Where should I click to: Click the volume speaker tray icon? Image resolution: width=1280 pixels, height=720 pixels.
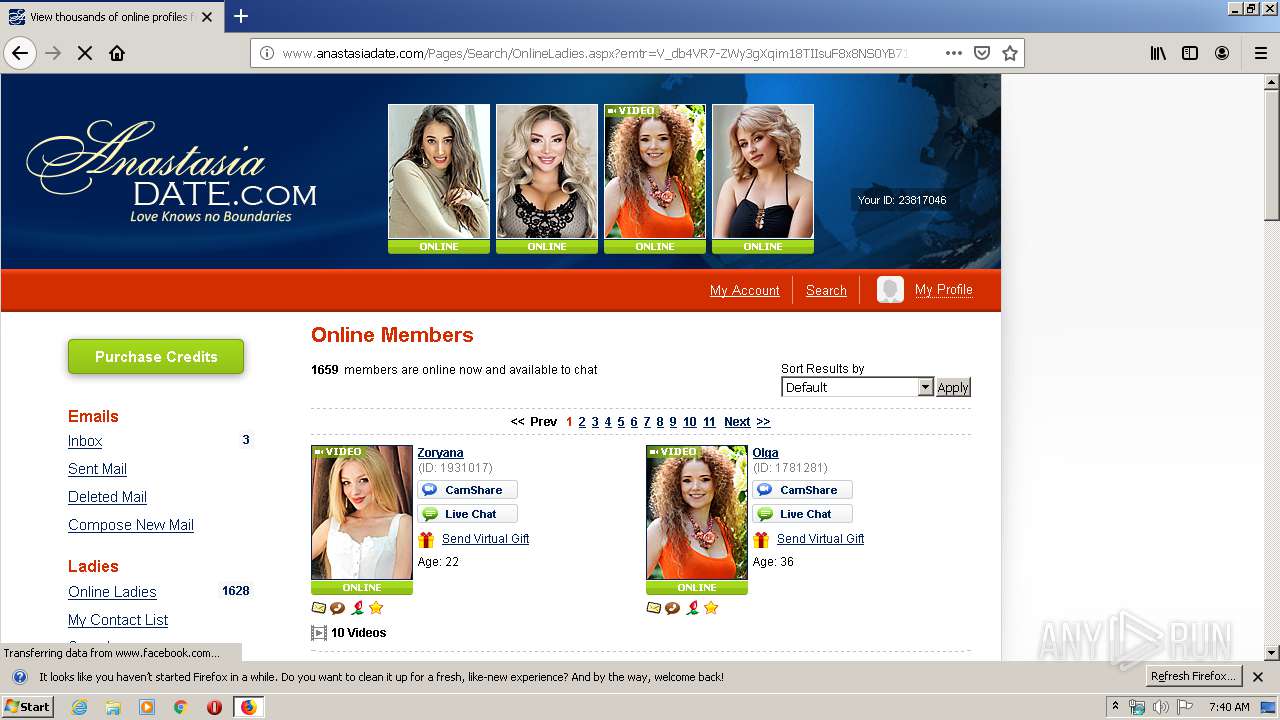coord(1160,707)
